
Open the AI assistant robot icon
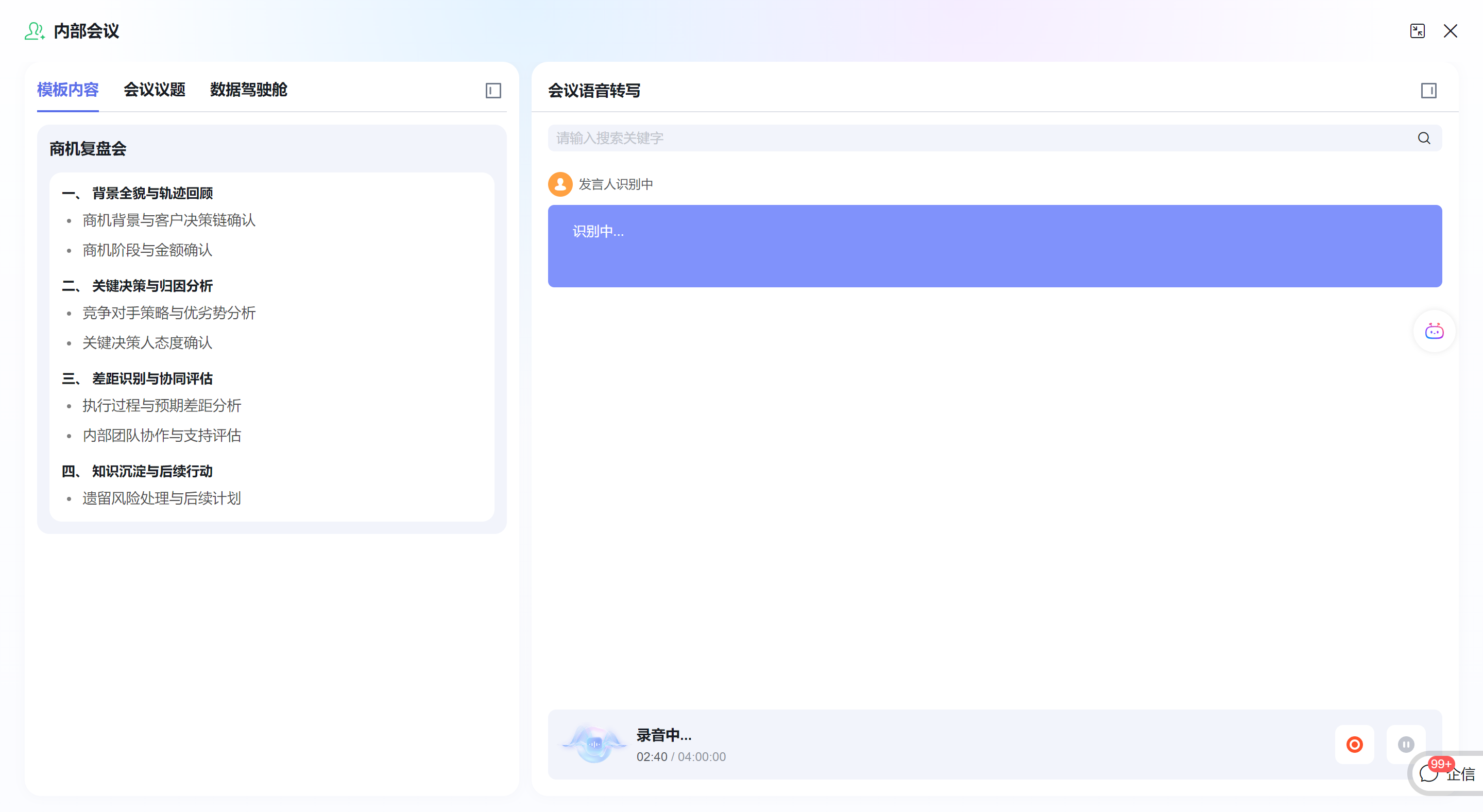pos(1434,332)
